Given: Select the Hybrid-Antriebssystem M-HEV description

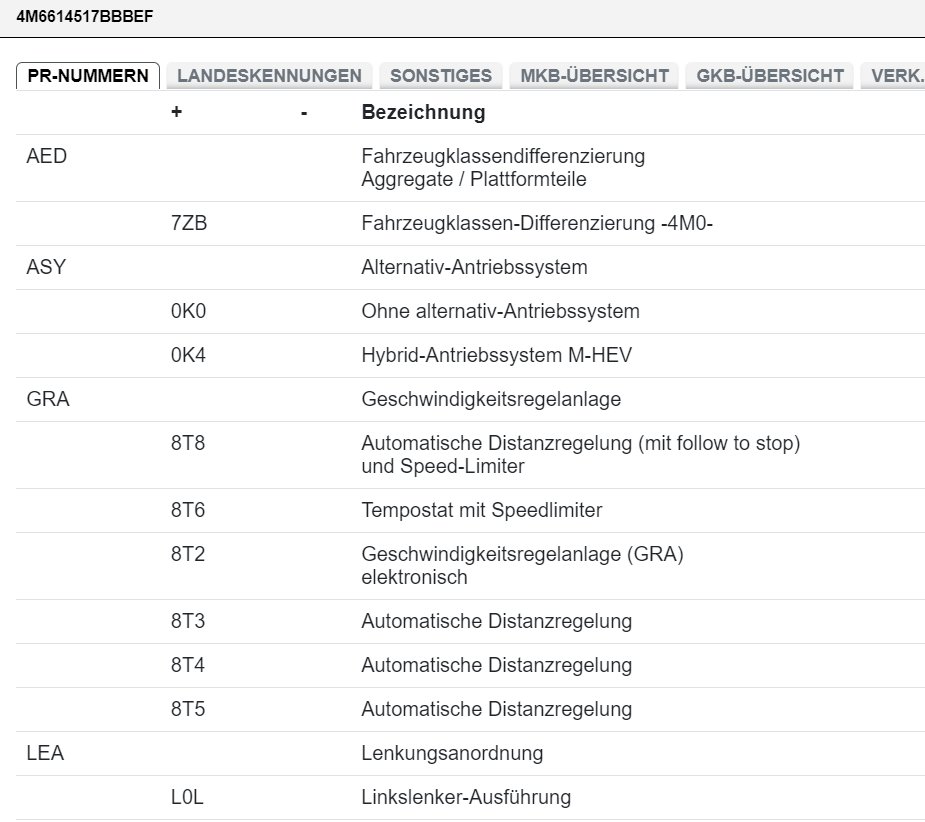Looking at the screenshot, I should click(497, 356).
